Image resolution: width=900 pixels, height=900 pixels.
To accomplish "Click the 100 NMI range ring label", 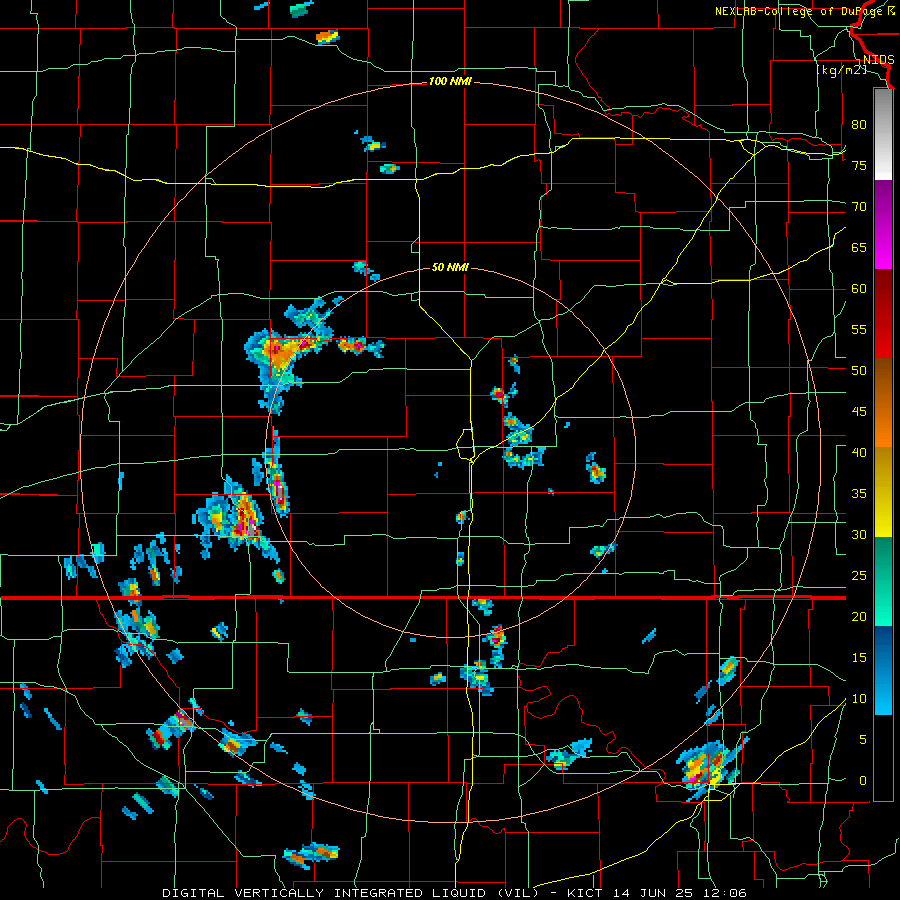I will [x=450, y=82].
